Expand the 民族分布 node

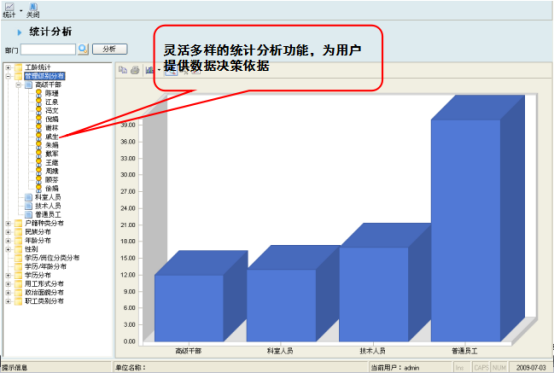click(x=8, y=232)
